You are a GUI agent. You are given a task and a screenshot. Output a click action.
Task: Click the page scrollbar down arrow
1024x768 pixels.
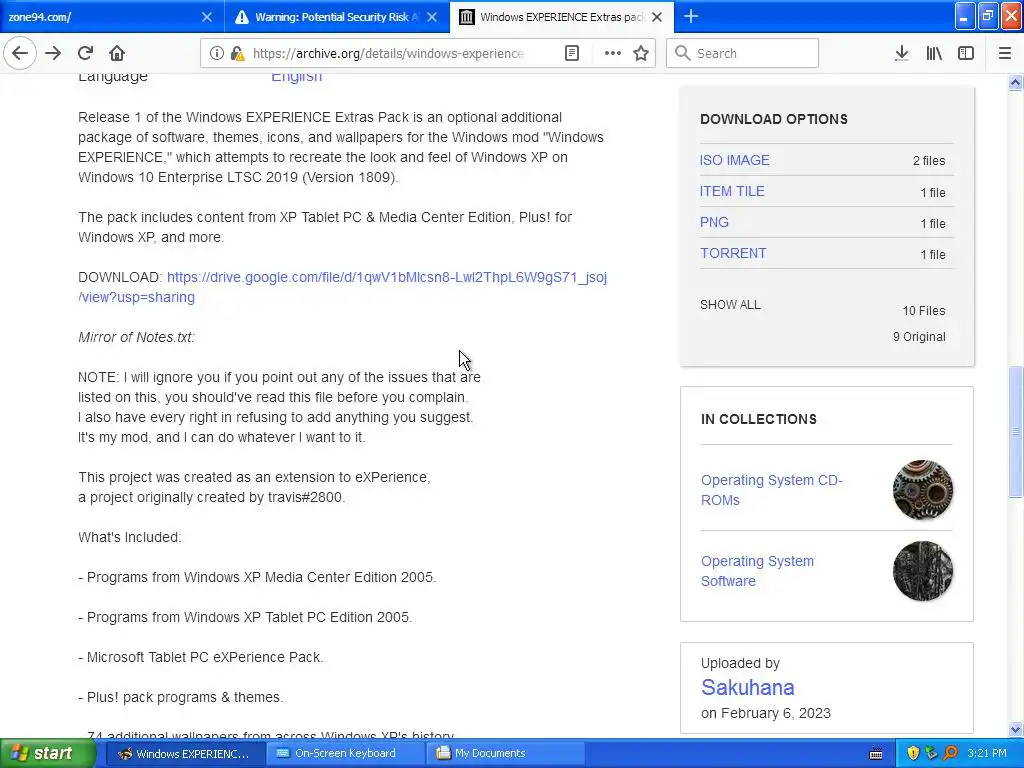(x=1015, y=729)
